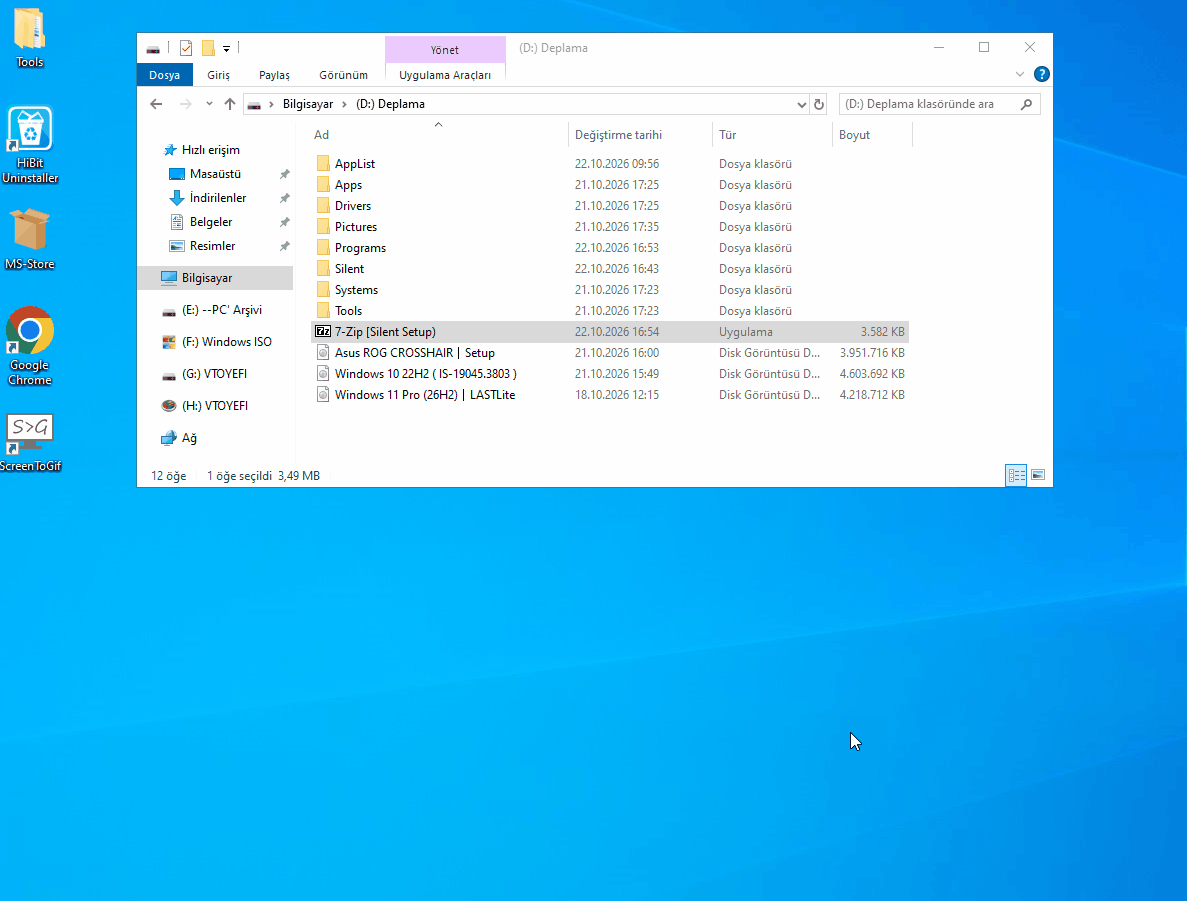Open the Dosya menu tab

tap(164, 75)
